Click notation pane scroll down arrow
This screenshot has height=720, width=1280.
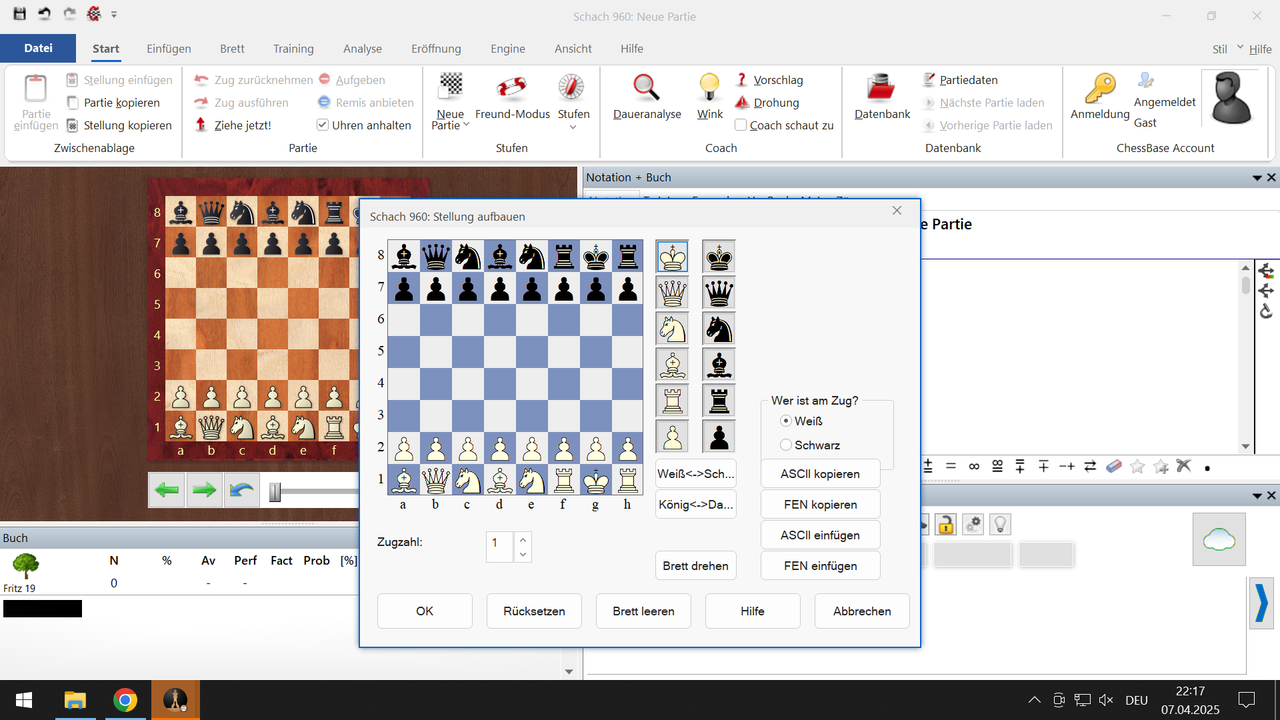tap(1245, 446)
